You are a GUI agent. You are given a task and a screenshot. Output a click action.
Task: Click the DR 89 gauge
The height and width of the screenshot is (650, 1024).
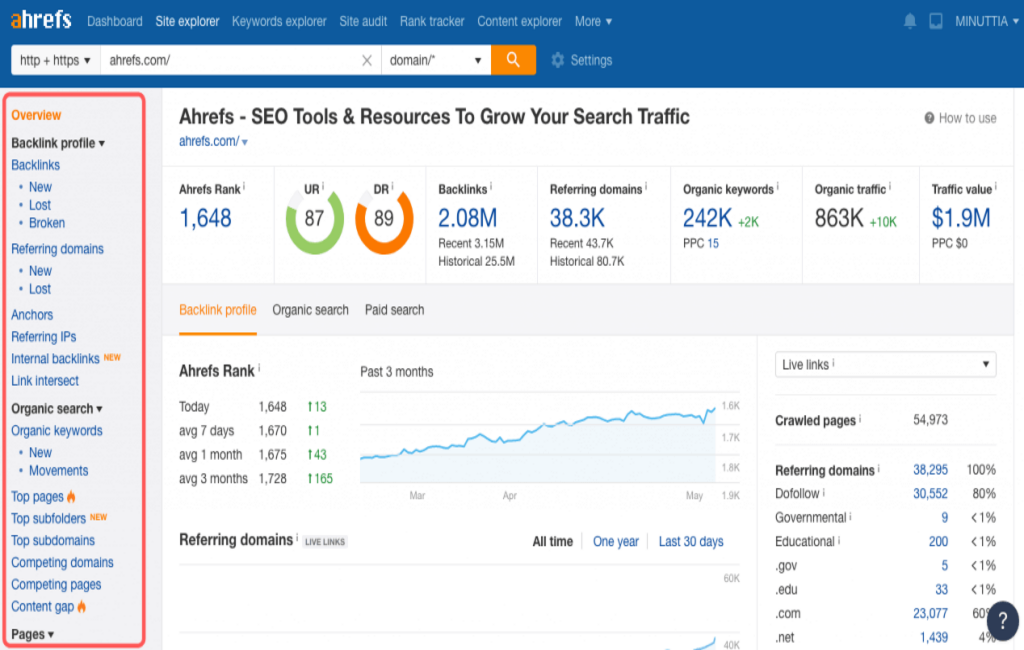pyautogui.click(x=384, y=219)
